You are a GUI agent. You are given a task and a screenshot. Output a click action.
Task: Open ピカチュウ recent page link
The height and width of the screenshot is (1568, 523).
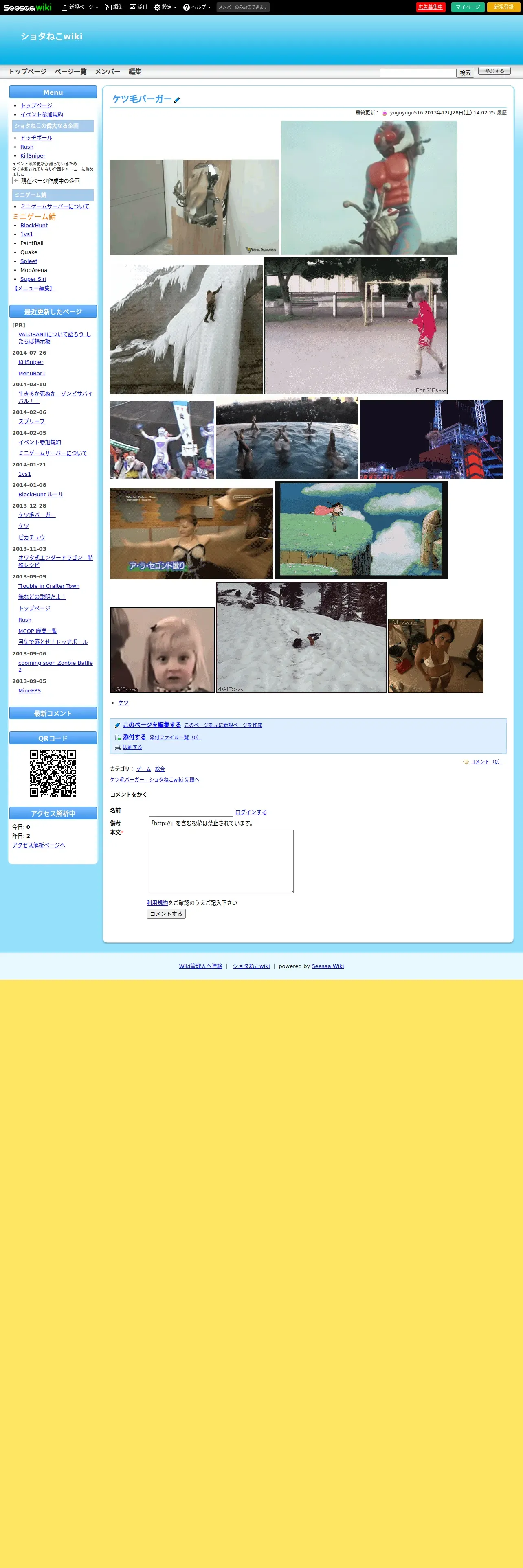pyautogui.click(x=32, y=537)
